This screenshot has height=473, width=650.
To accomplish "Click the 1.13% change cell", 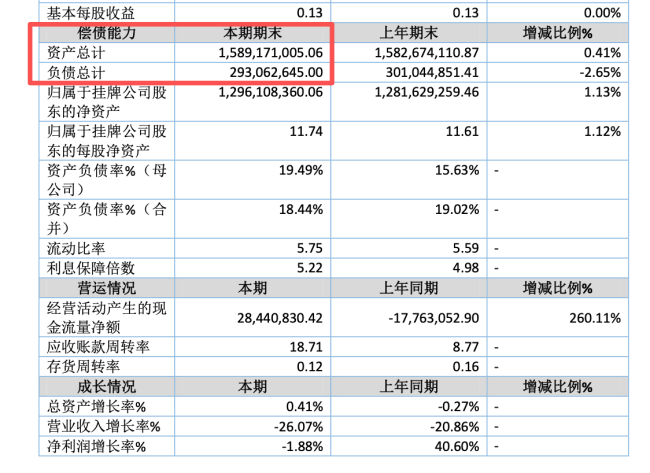I will [x=602, y=92].
